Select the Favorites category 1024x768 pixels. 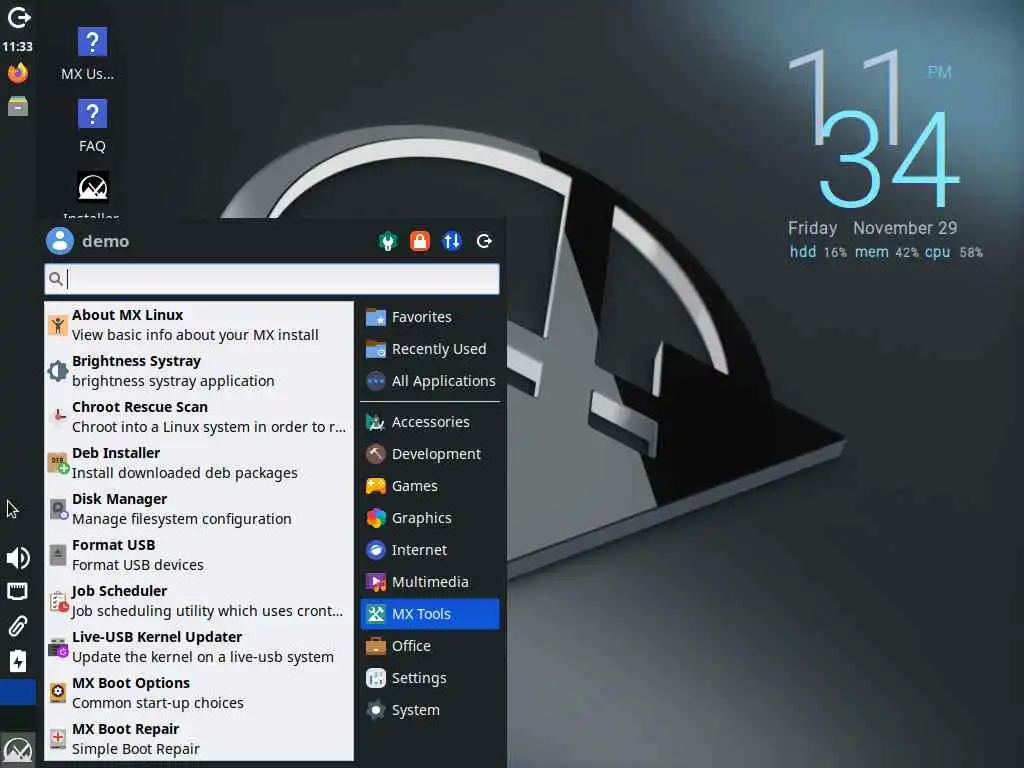point(430,317)
